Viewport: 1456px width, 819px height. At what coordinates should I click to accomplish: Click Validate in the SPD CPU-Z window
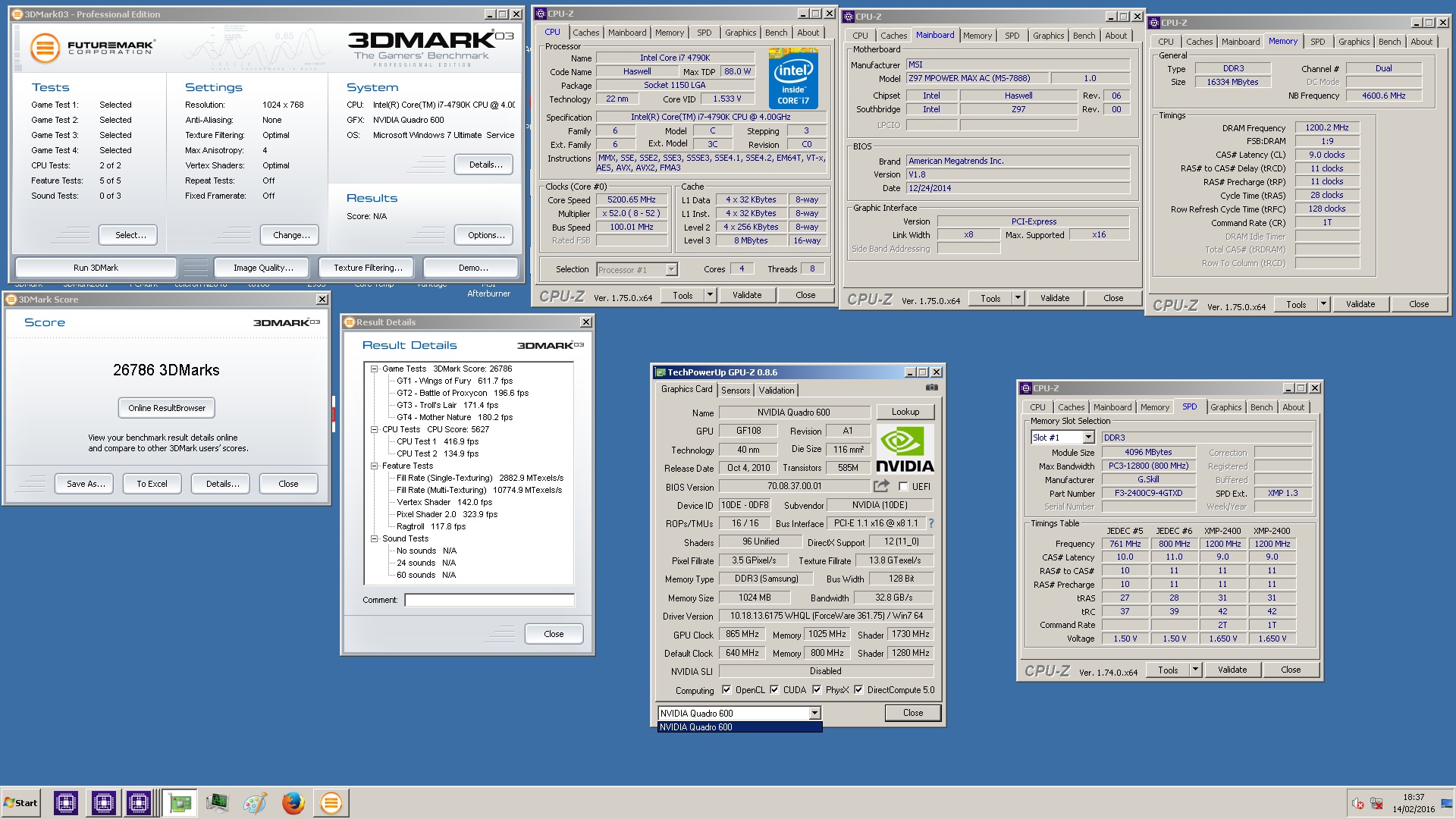coord(1232,670)
